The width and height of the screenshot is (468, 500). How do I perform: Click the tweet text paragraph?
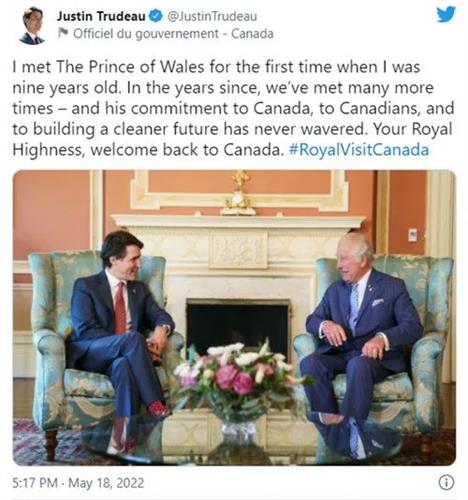tap(233, 108)
